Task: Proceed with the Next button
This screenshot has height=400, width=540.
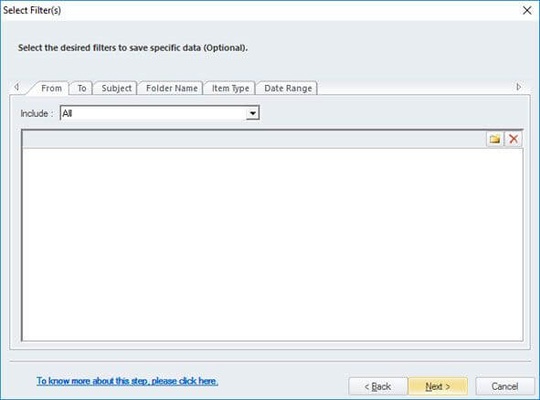Action: pyautogui.click(x=438, y=386)
